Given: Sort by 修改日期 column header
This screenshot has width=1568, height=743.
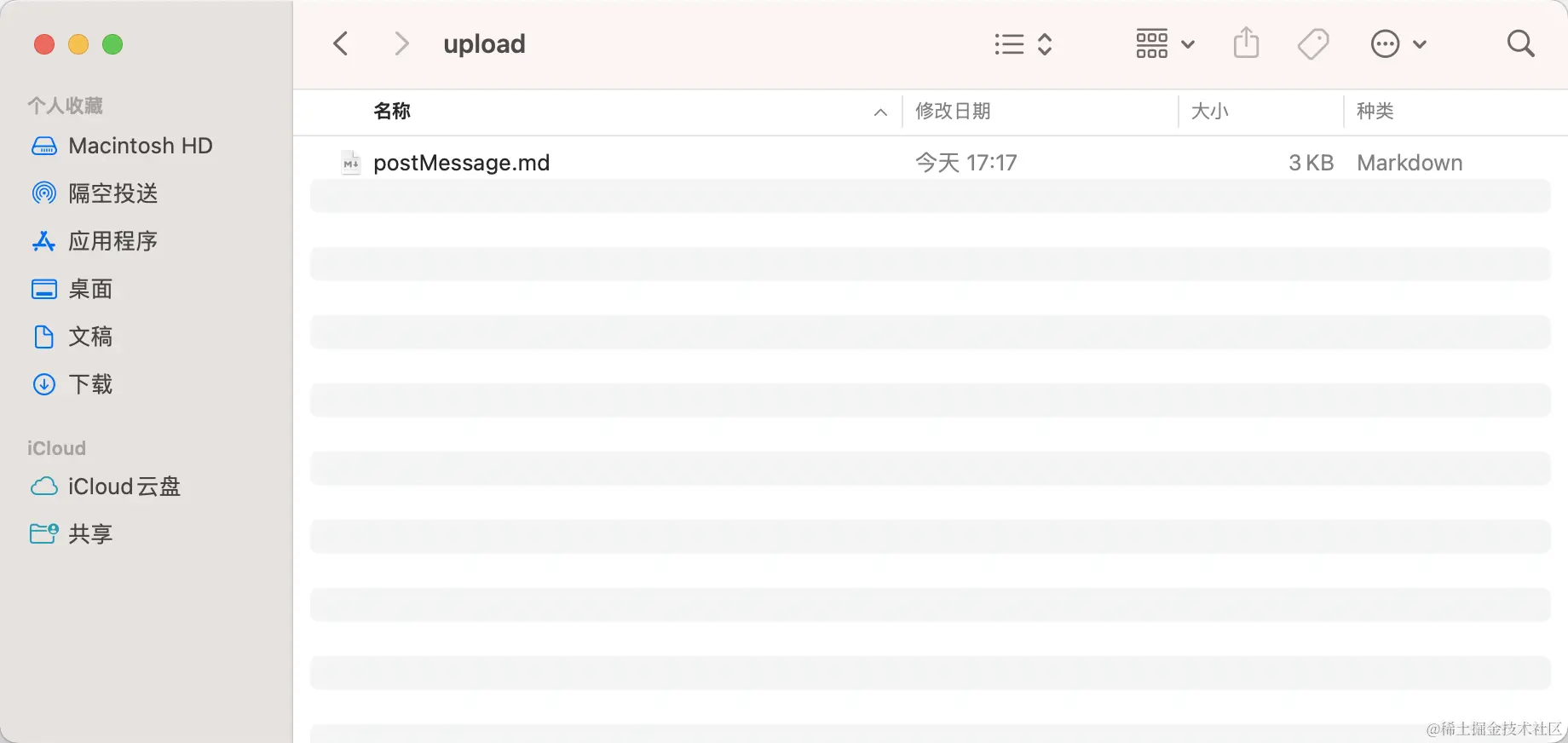Looking at the screenshot, I should (x=953, y=112).
